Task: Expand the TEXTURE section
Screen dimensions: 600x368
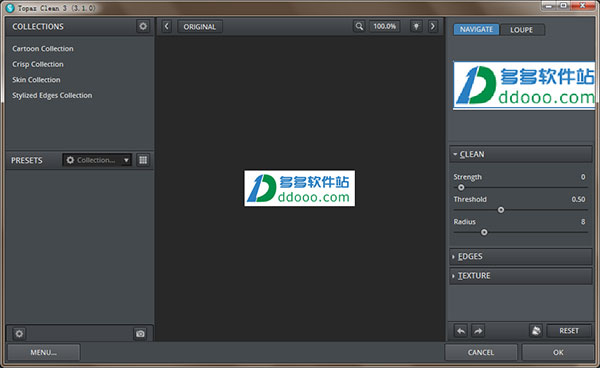Action: click(520, 275)
